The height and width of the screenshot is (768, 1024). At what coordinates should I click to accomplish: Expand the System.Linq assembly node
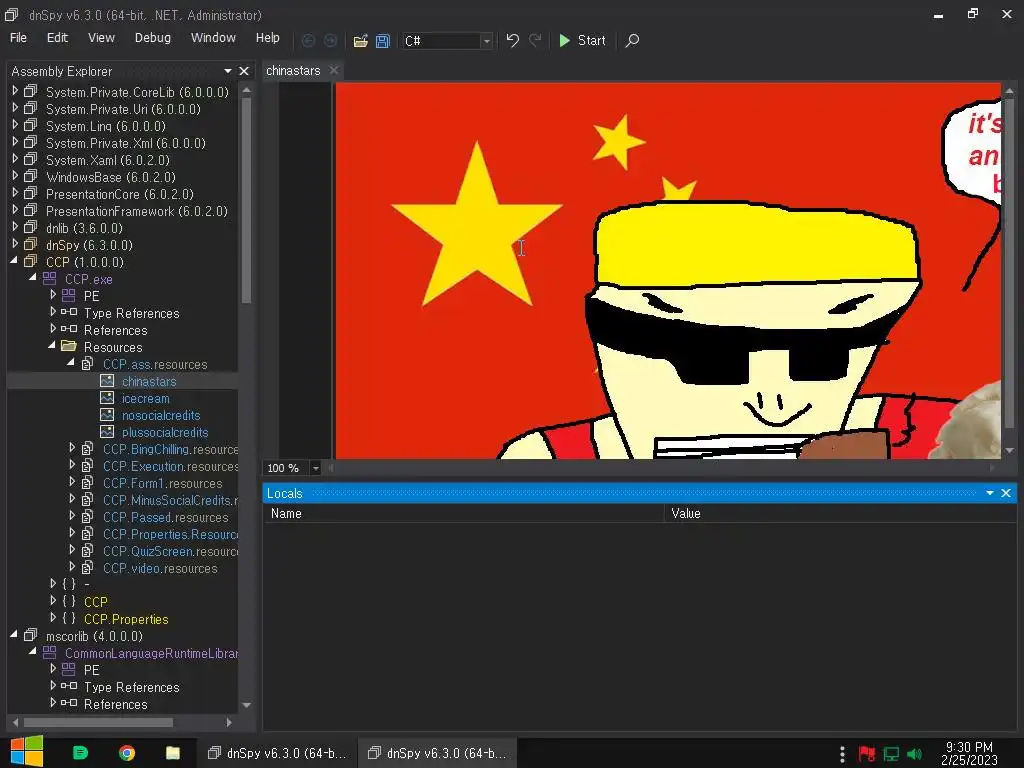(x=15, y=125)
